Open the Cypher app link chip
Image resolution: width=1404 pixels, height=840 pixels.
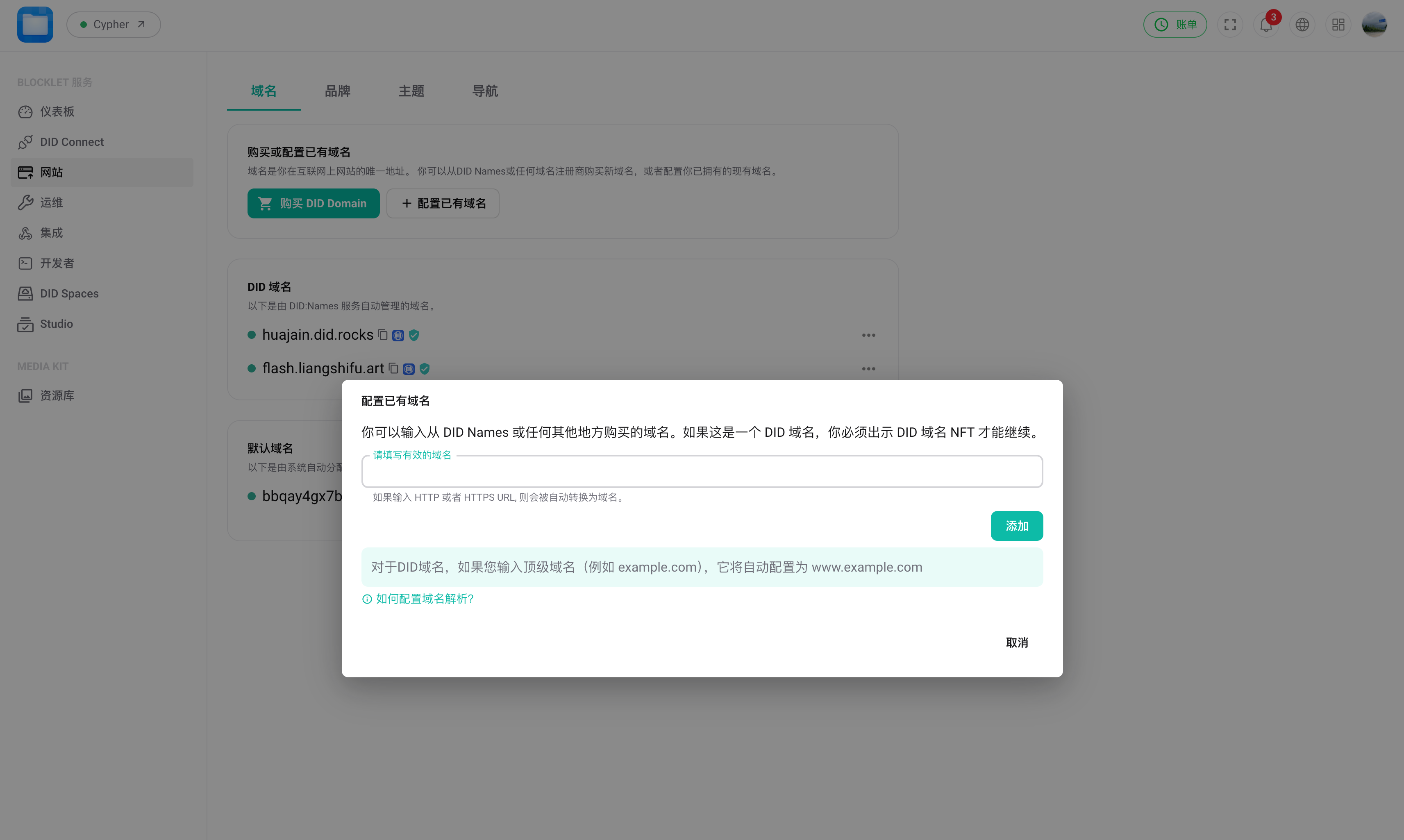pos(113,25)
